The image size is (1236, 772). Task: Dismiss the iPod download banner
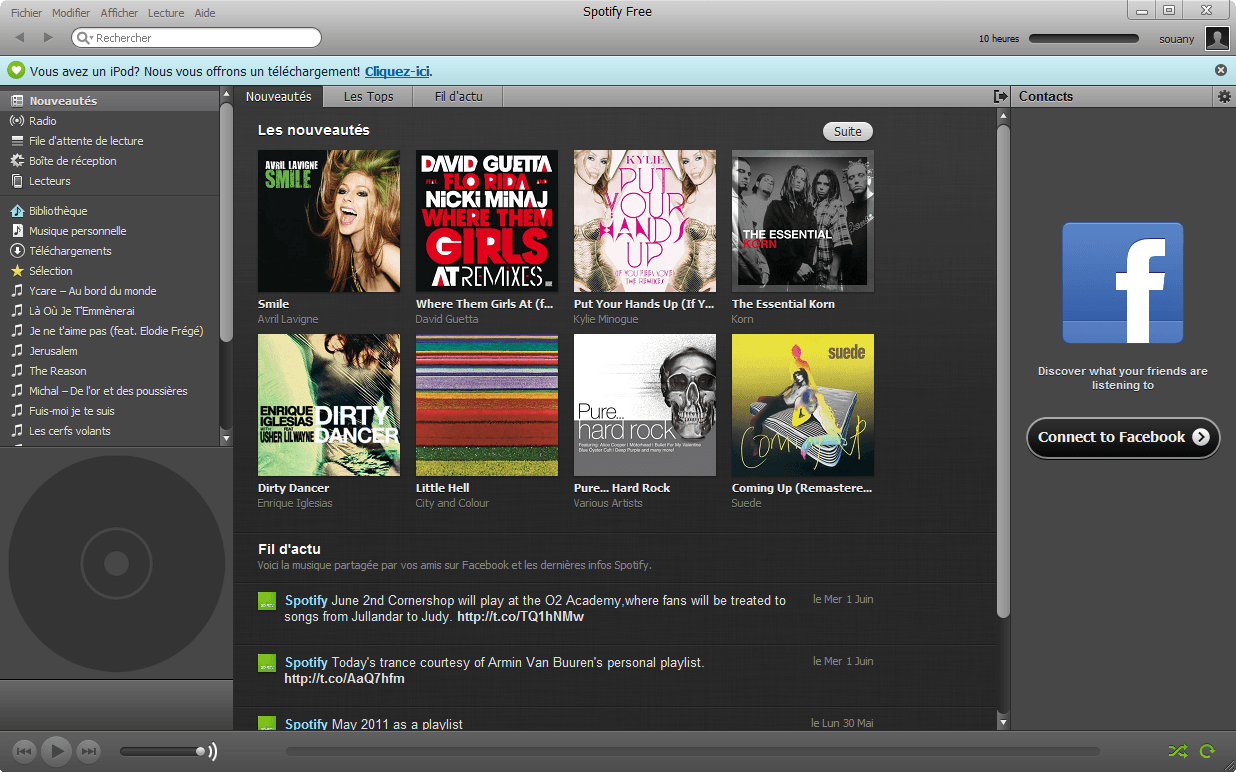(1221, 70)
